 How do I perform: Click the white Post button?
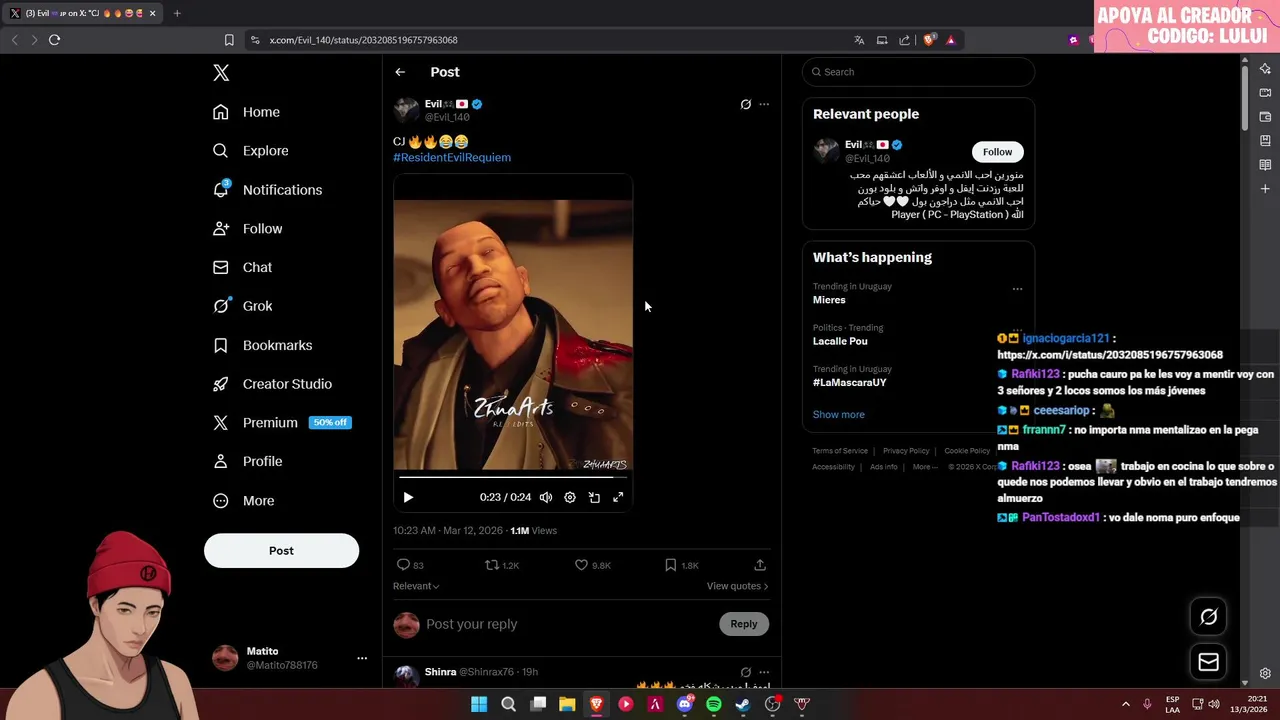281,551
